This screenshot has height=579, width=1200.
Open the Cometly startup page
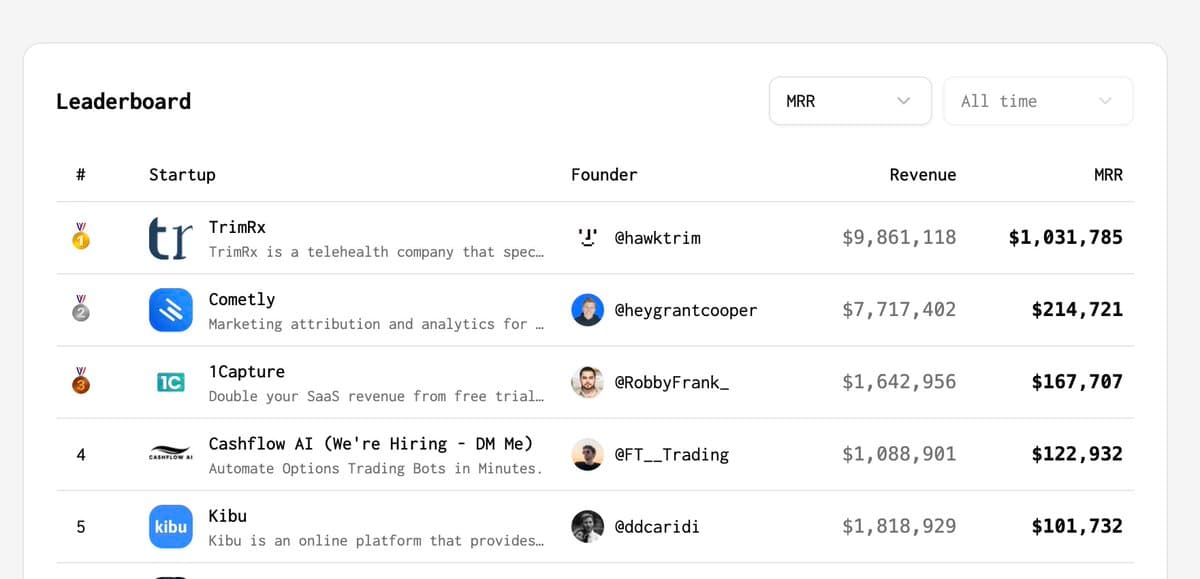[x=242, y=299]
